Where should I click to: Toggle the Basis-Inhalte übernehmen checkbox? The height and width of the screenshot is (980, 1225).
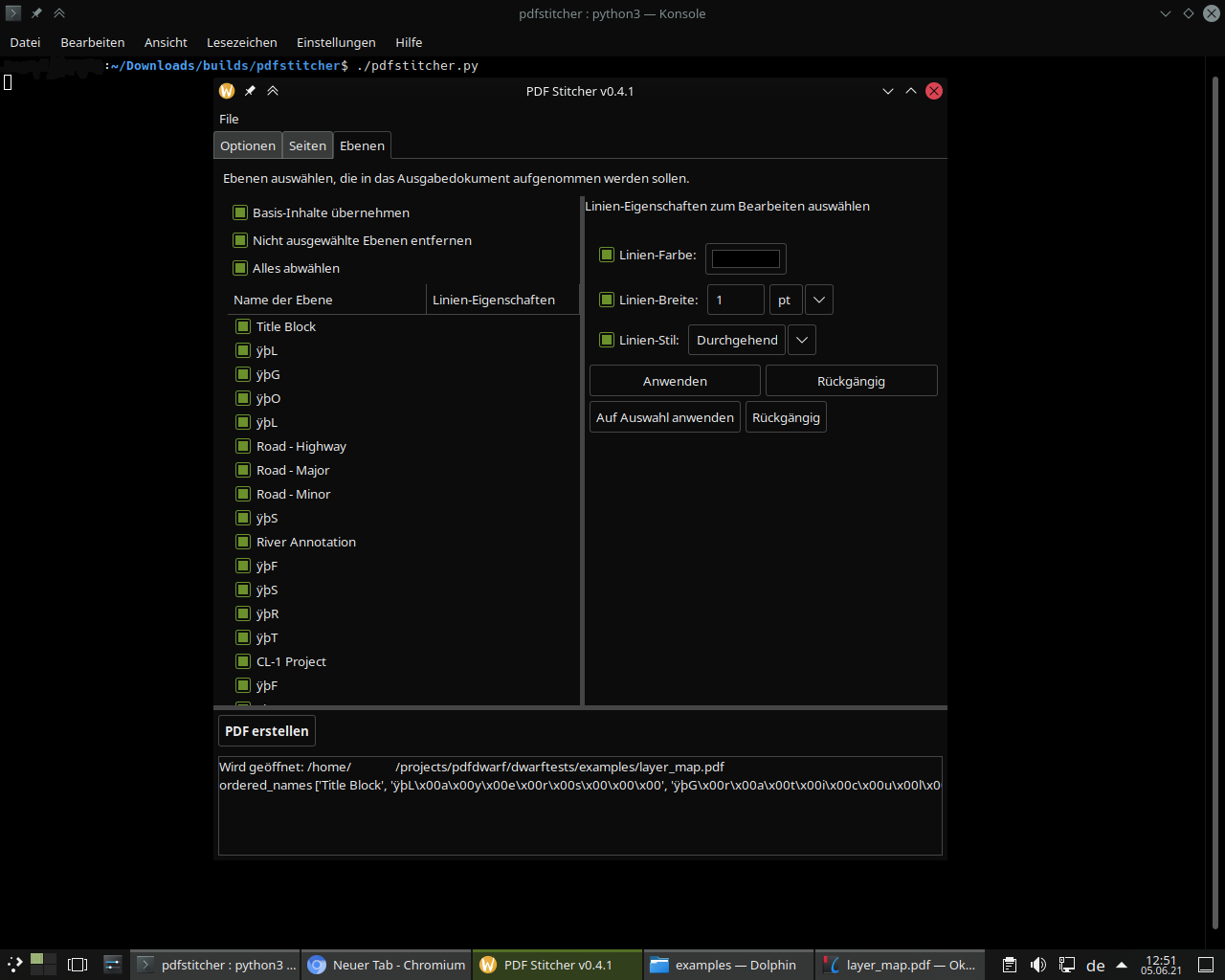point(240,212)
